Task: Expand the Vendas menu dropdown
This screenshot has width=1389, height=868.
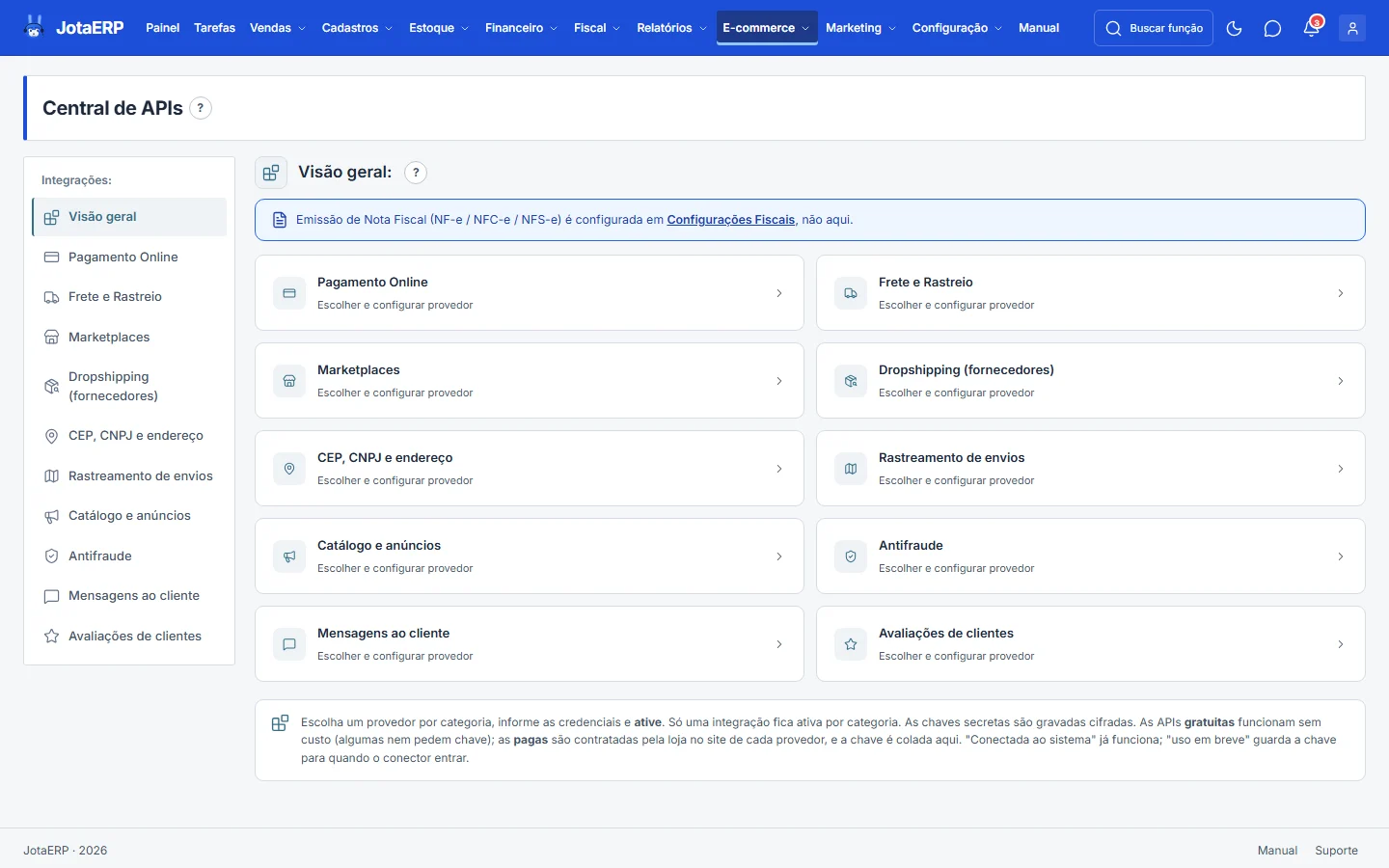Action: [x=278, y=28]
